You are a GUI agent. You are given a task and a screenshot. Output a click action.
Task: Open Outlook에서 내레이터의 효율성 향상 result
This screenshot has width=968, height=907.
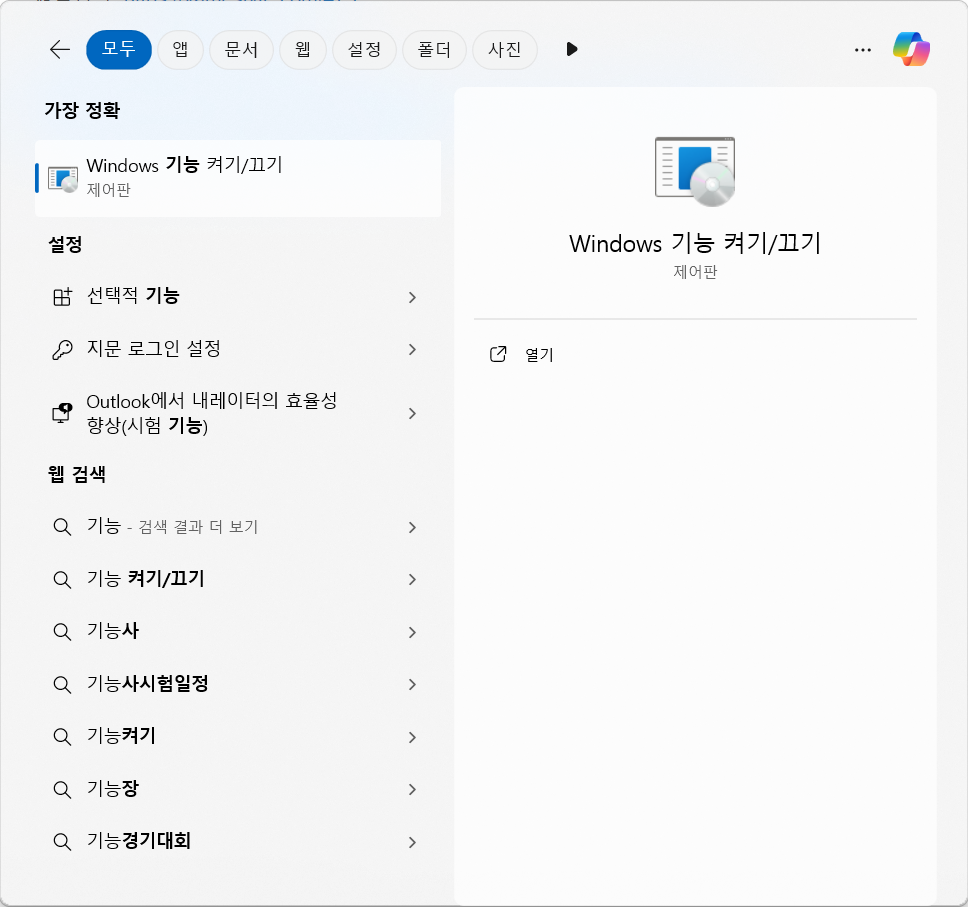(238, 413)
